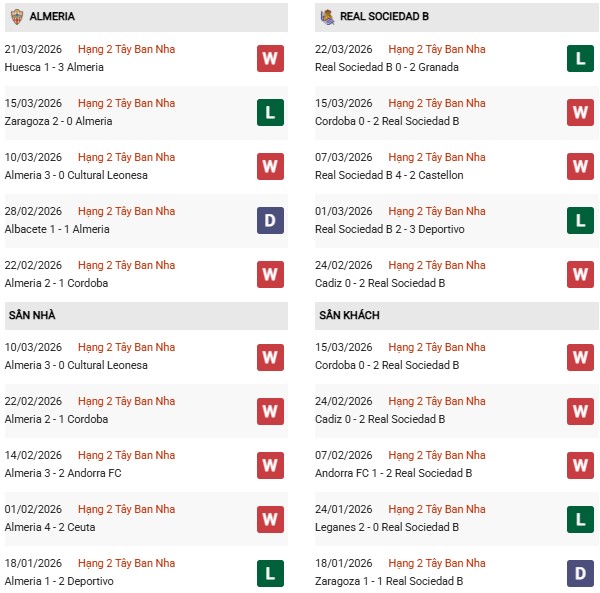Click the D badge for Albacete 1 - 1 Almeria
600x593 pixels.
click(270, 221)
